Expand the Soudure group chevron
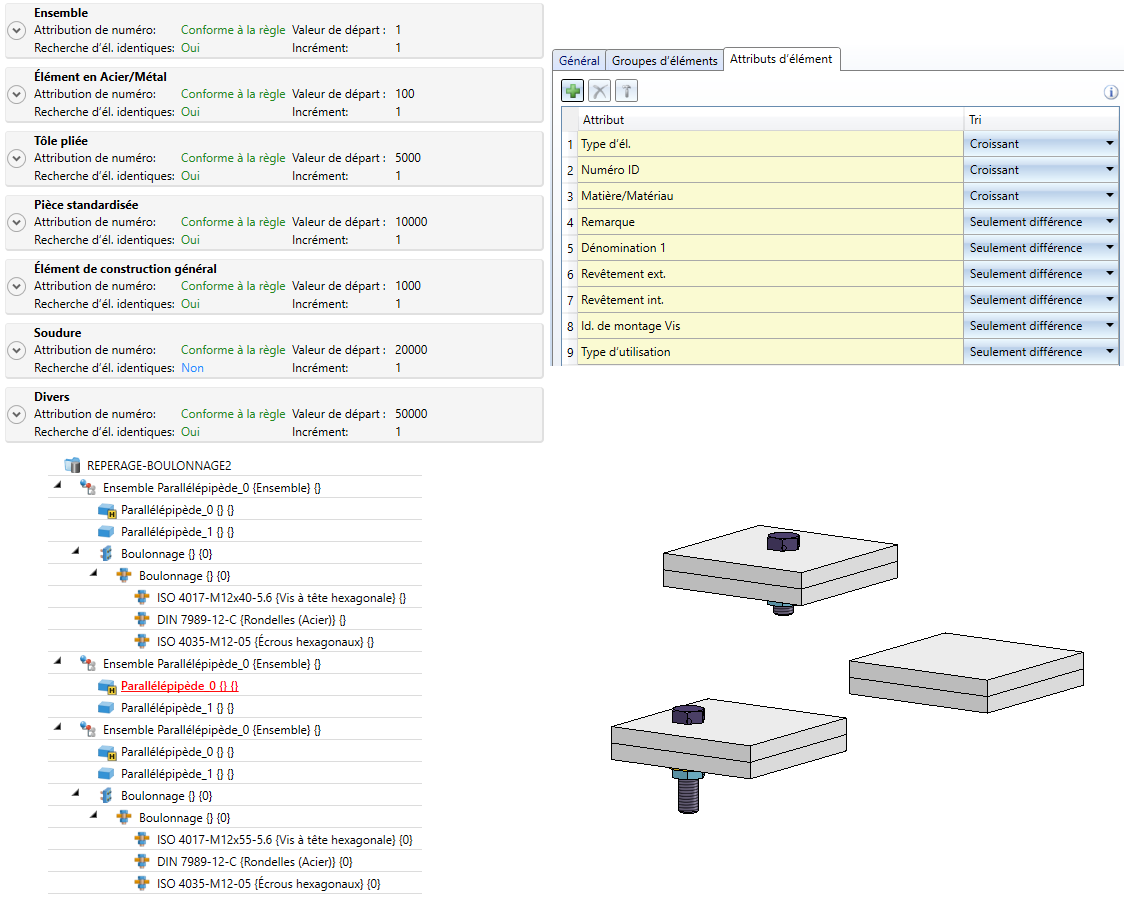Viewport: 1128px width, 901px height. click(17, 351)
